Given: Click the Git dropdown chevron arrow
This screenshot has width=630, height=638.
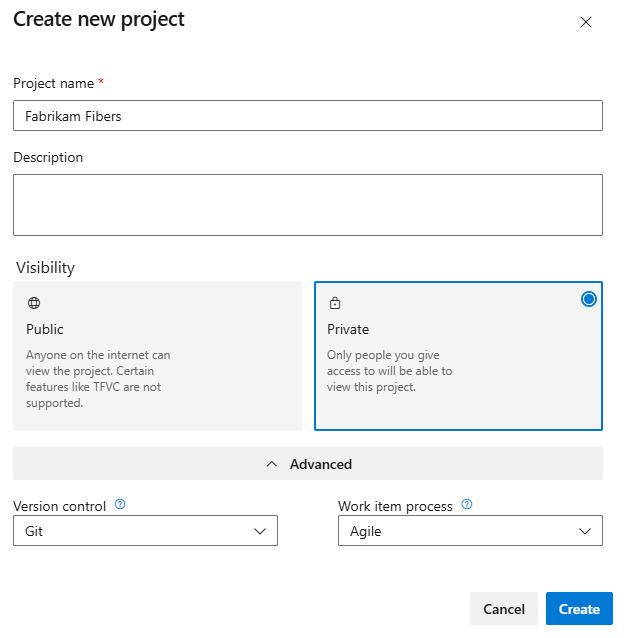Looking at the screenshot, I should click(x=260, y=531).
